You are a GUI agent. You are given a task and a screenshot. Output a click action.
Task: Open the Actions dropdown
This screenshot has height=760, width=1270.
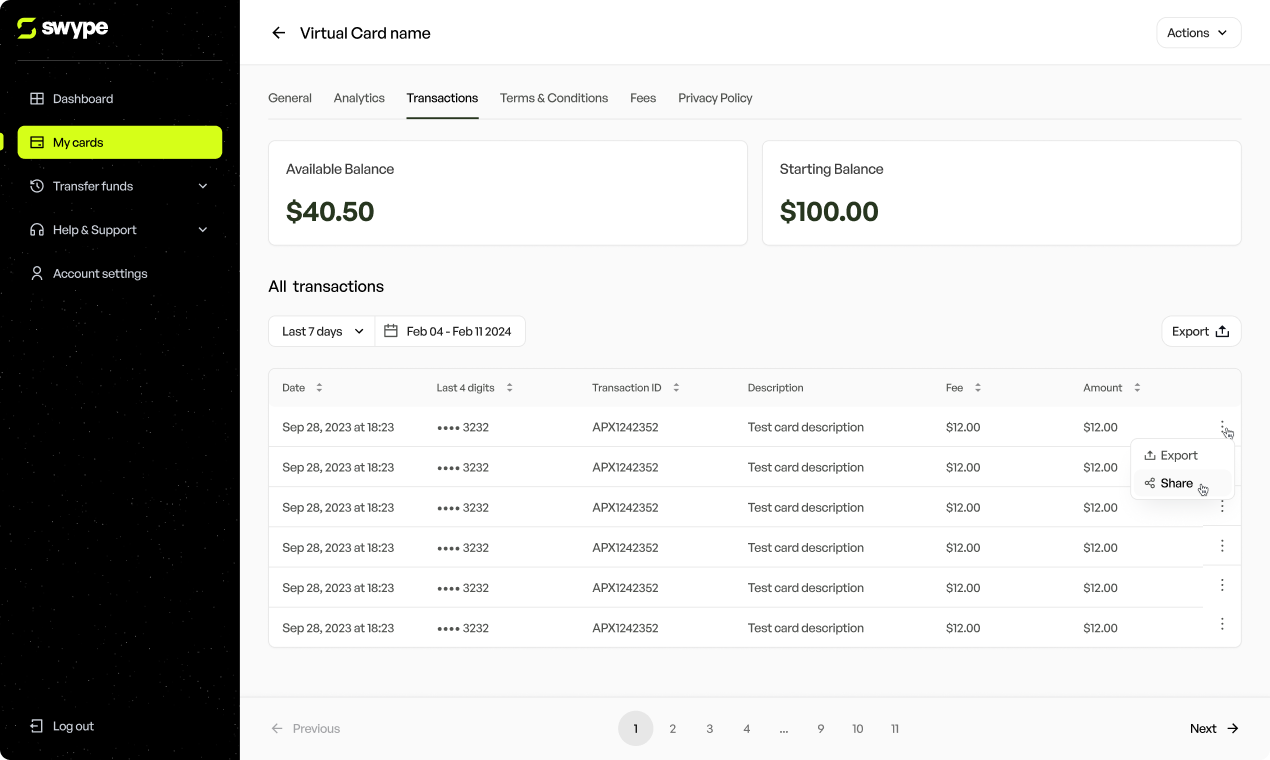(1198, 33)
